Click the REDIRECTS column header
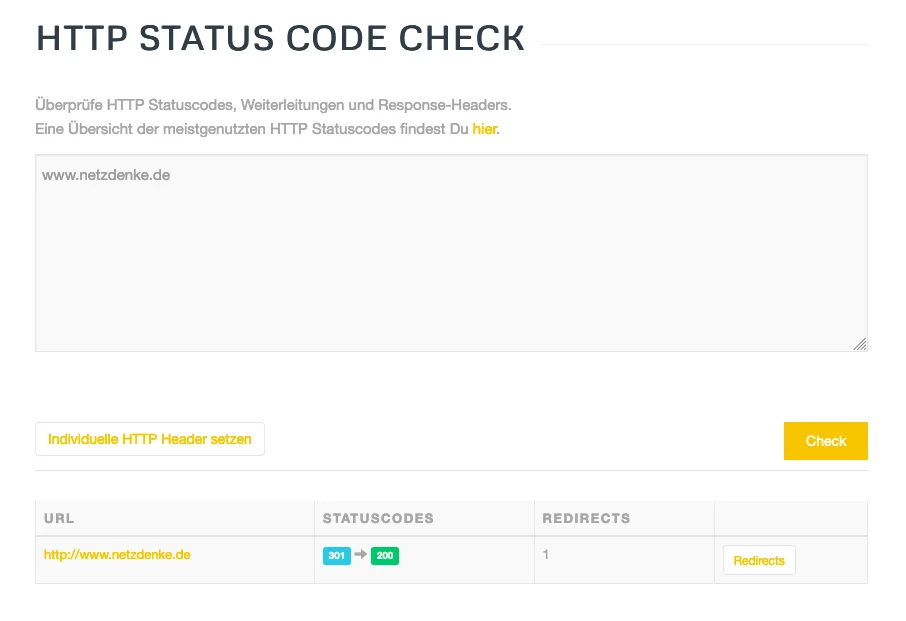 pyautogui.click(x=586, y=518)
